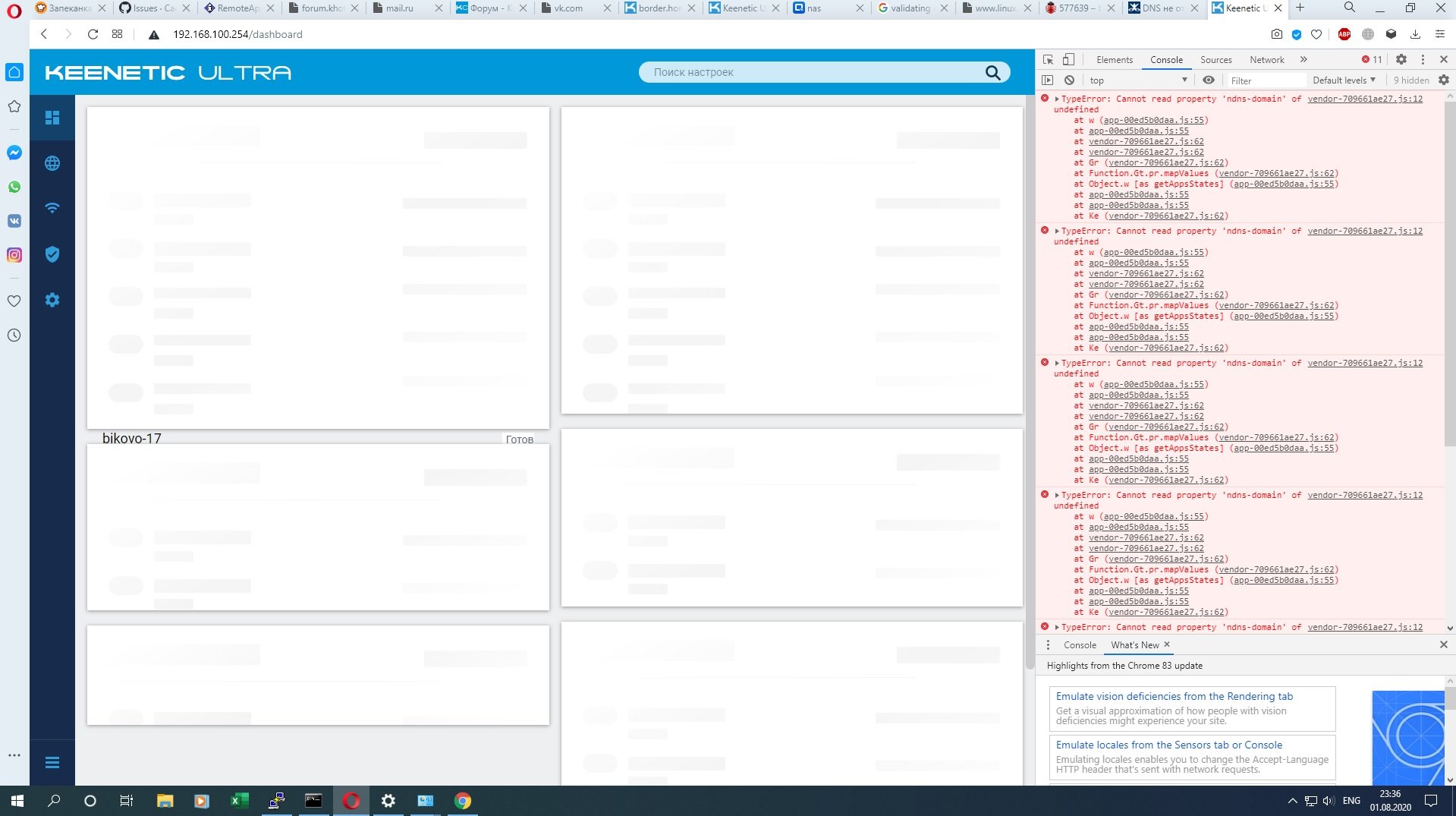Screen dimensions: 1456x816
Task: Open the security shield sidebar icon
Action: (52, 254)
